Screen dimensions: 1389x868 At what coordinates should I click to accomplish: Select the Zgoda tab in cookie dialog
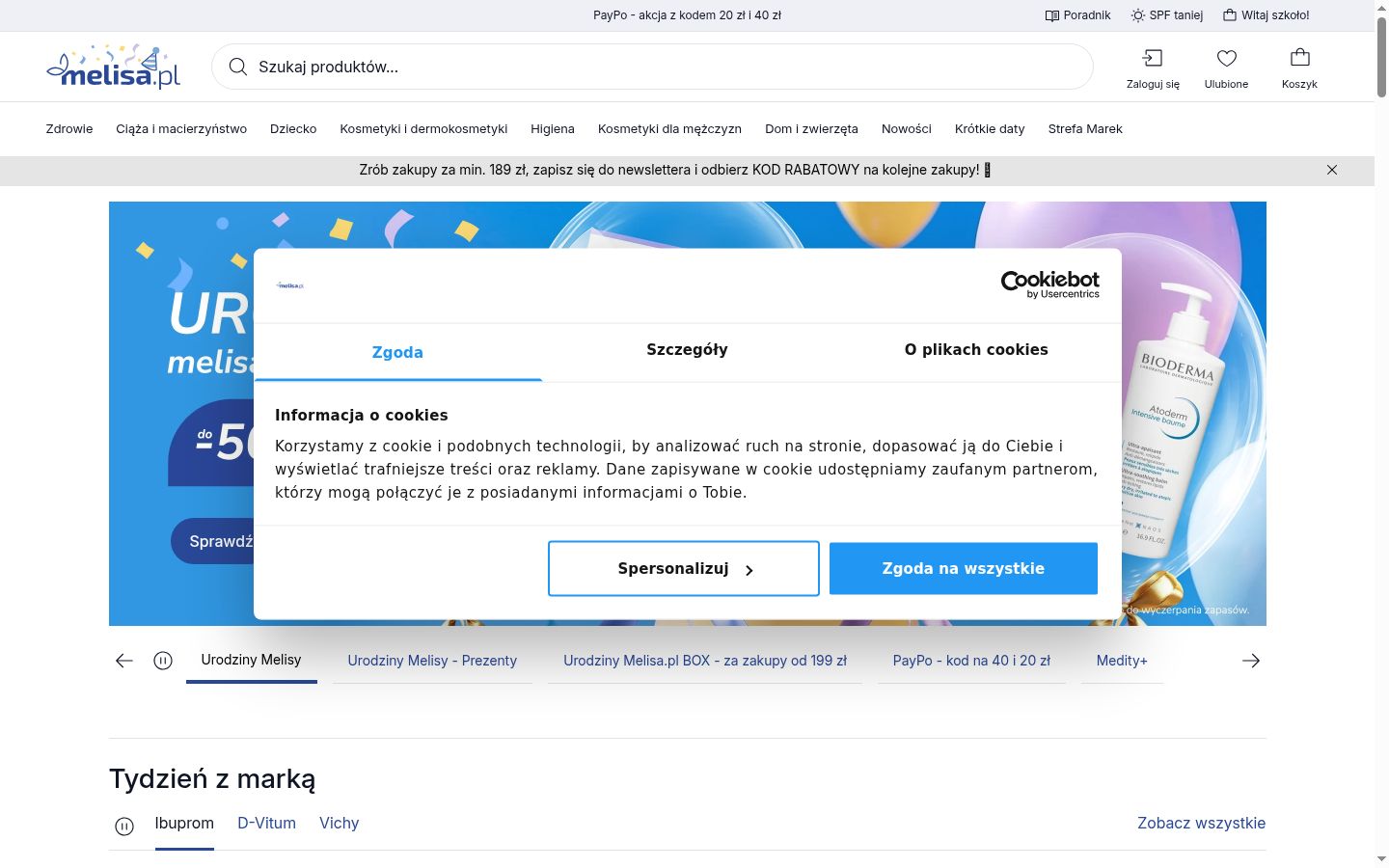[397, 352]
